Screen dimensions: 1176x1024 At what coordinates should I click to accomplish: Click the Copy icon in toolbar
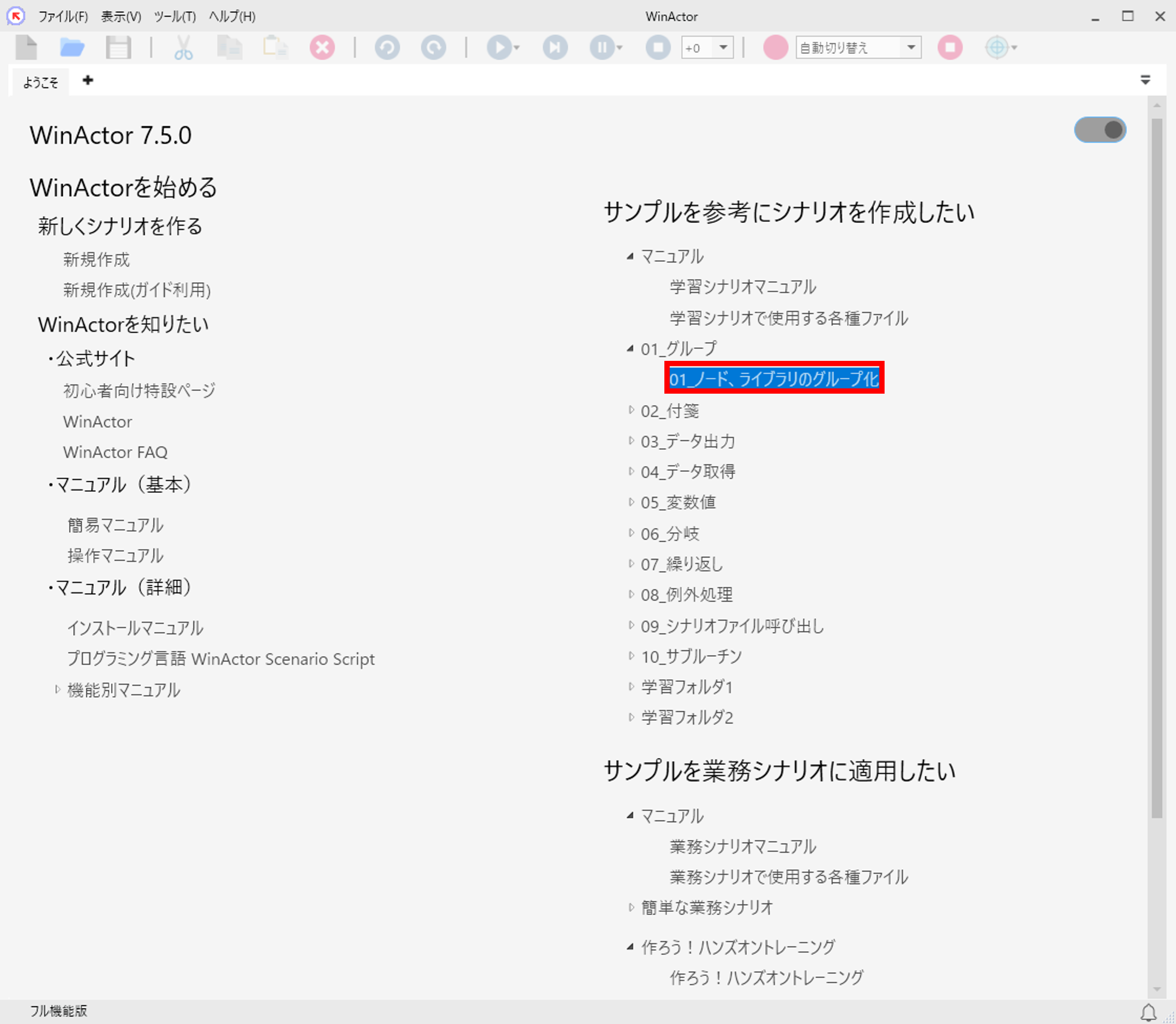(x=230, y=47)
